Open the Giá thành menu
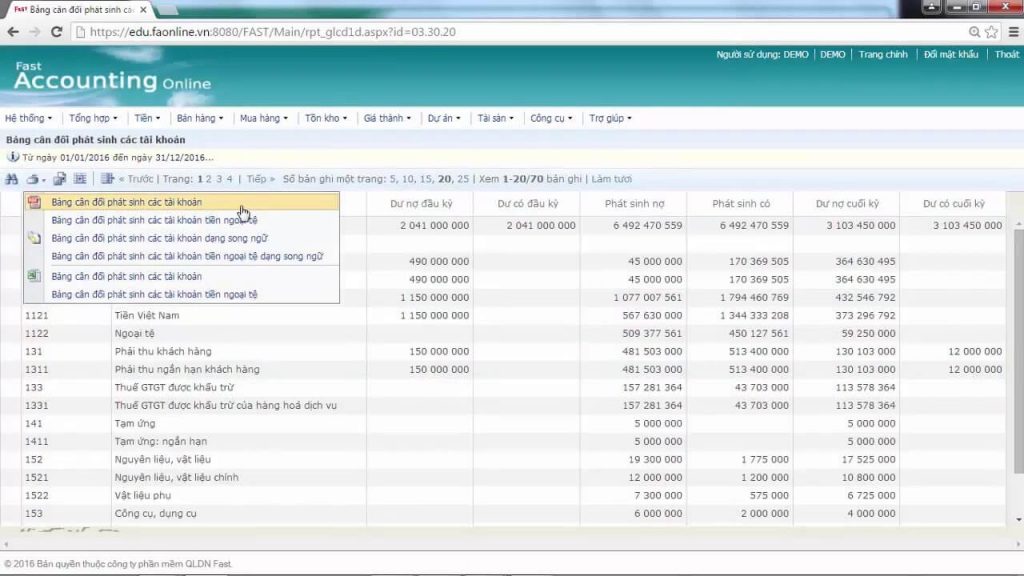This screenshot has height=576, width=1024. [387, 118]
